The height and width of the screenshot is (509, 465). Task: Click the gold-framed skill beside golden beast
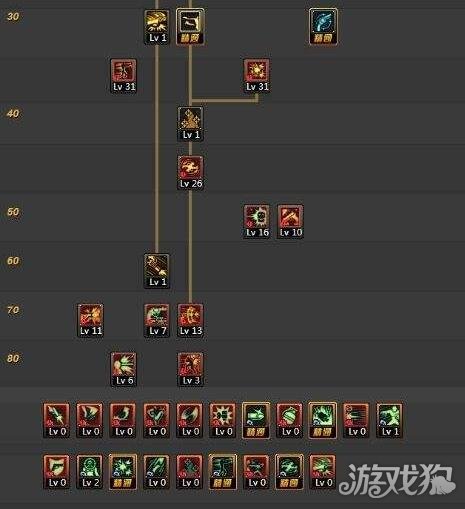[x=190, y=27]
